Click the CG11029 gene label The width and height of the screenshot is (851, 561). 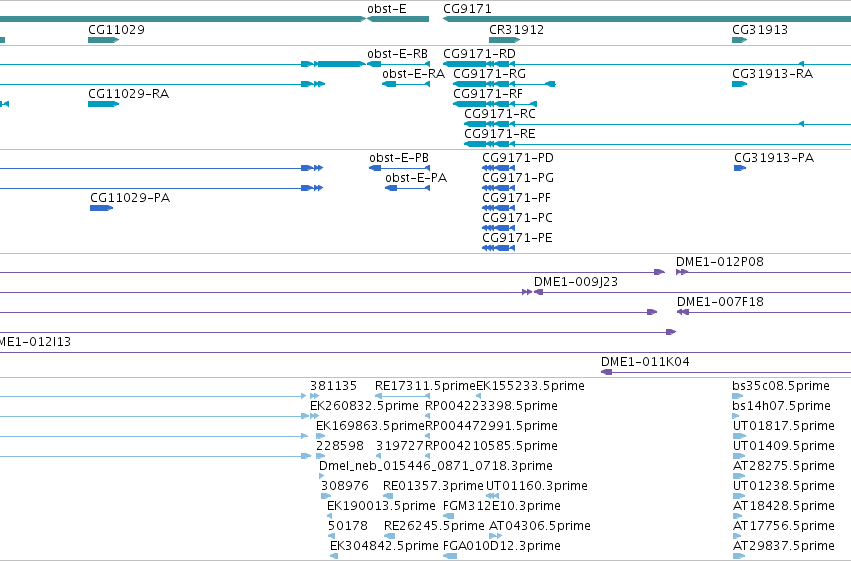tap(116, 29)
